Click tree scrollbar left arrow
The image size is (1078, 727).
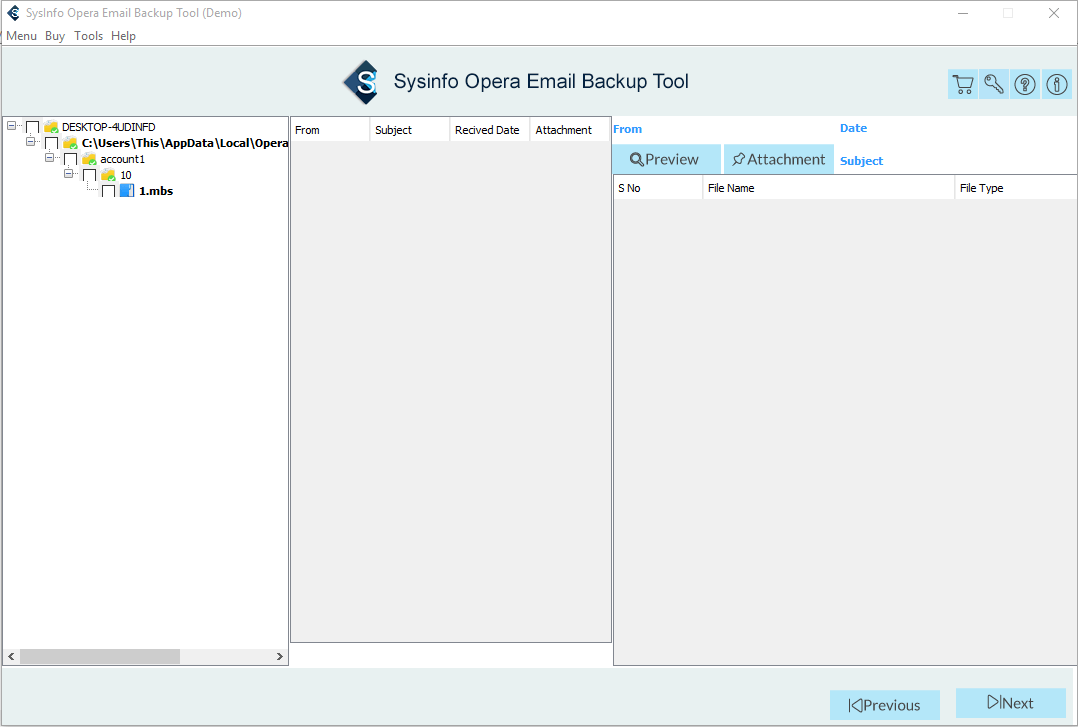click(x=11, y=657)
